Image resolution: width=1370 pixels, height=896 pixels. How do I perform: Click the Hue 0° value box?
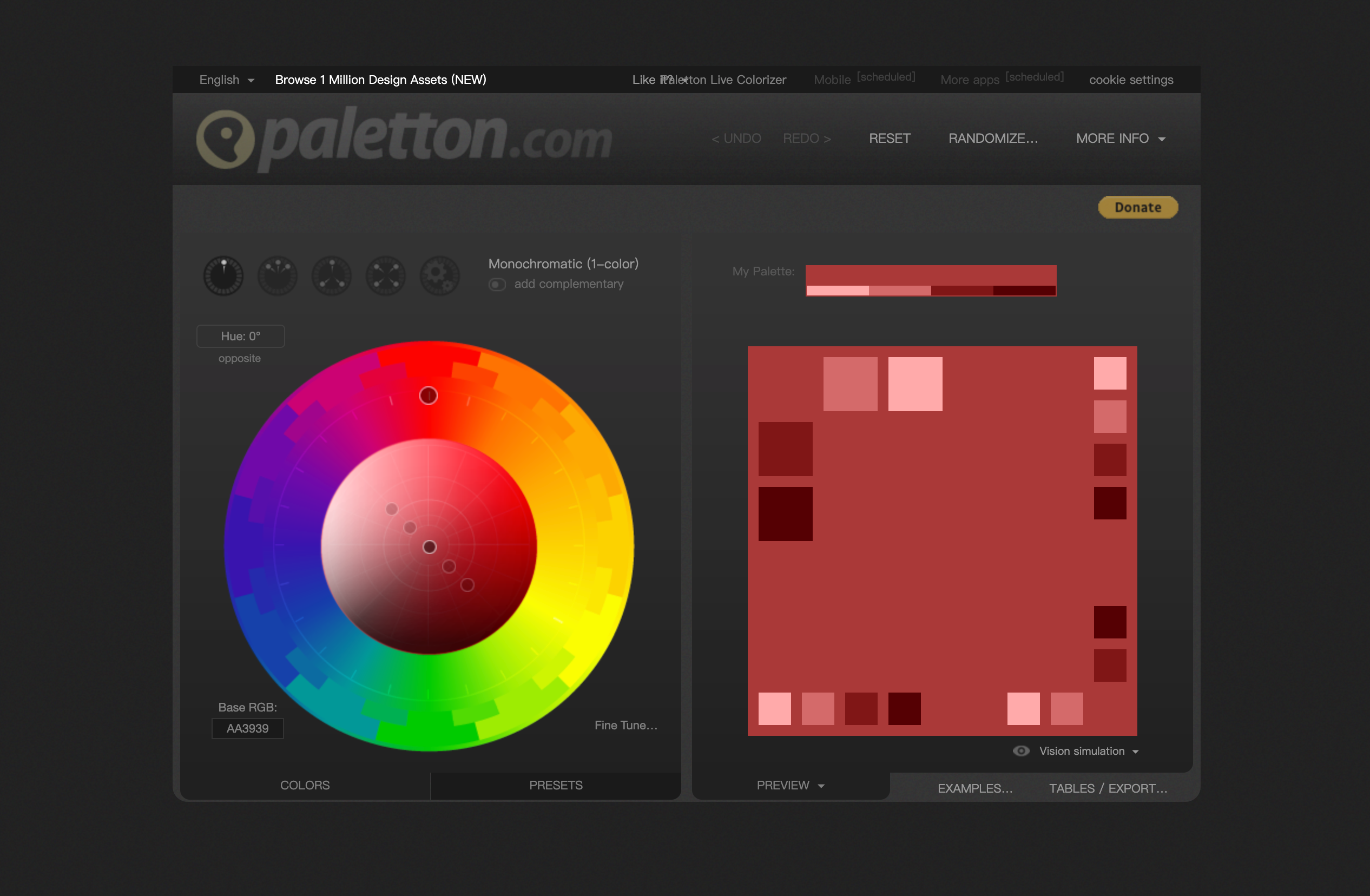click(x=241, y=336)
